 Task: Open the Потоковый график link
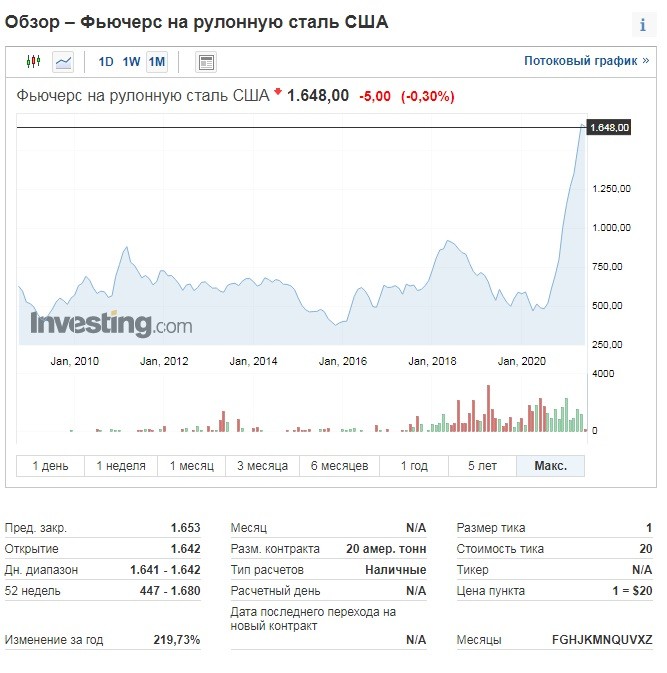pos(580,61)
